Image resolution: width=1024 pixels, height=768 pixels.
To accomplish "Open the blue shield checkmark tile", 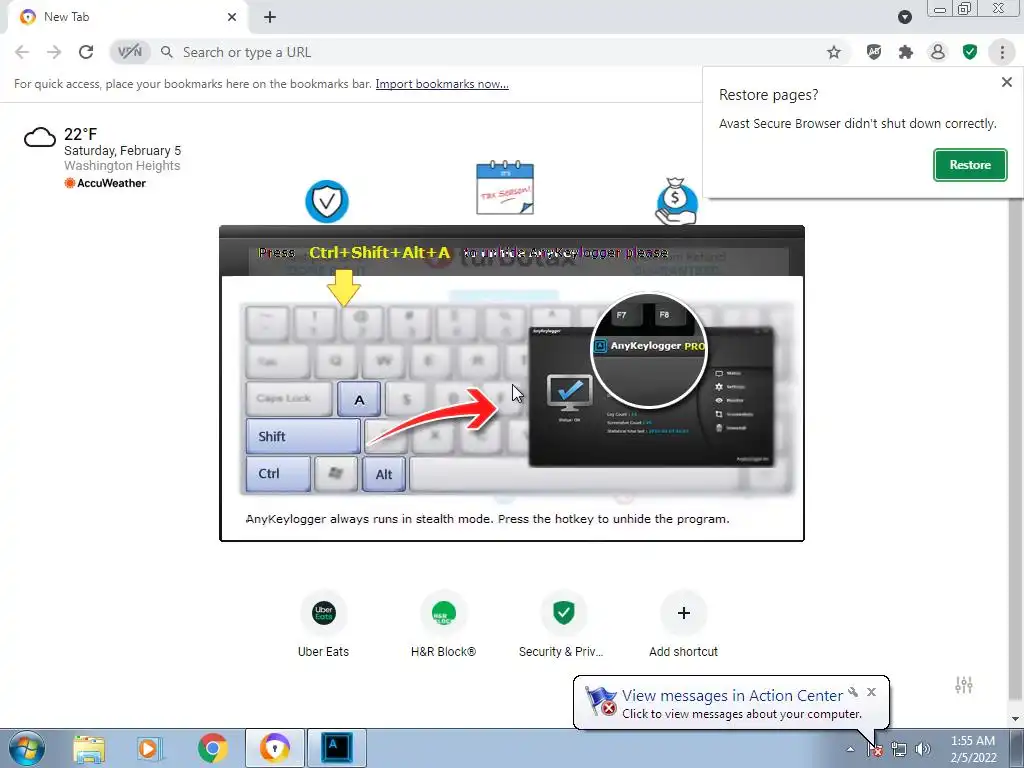I will 327,201.
